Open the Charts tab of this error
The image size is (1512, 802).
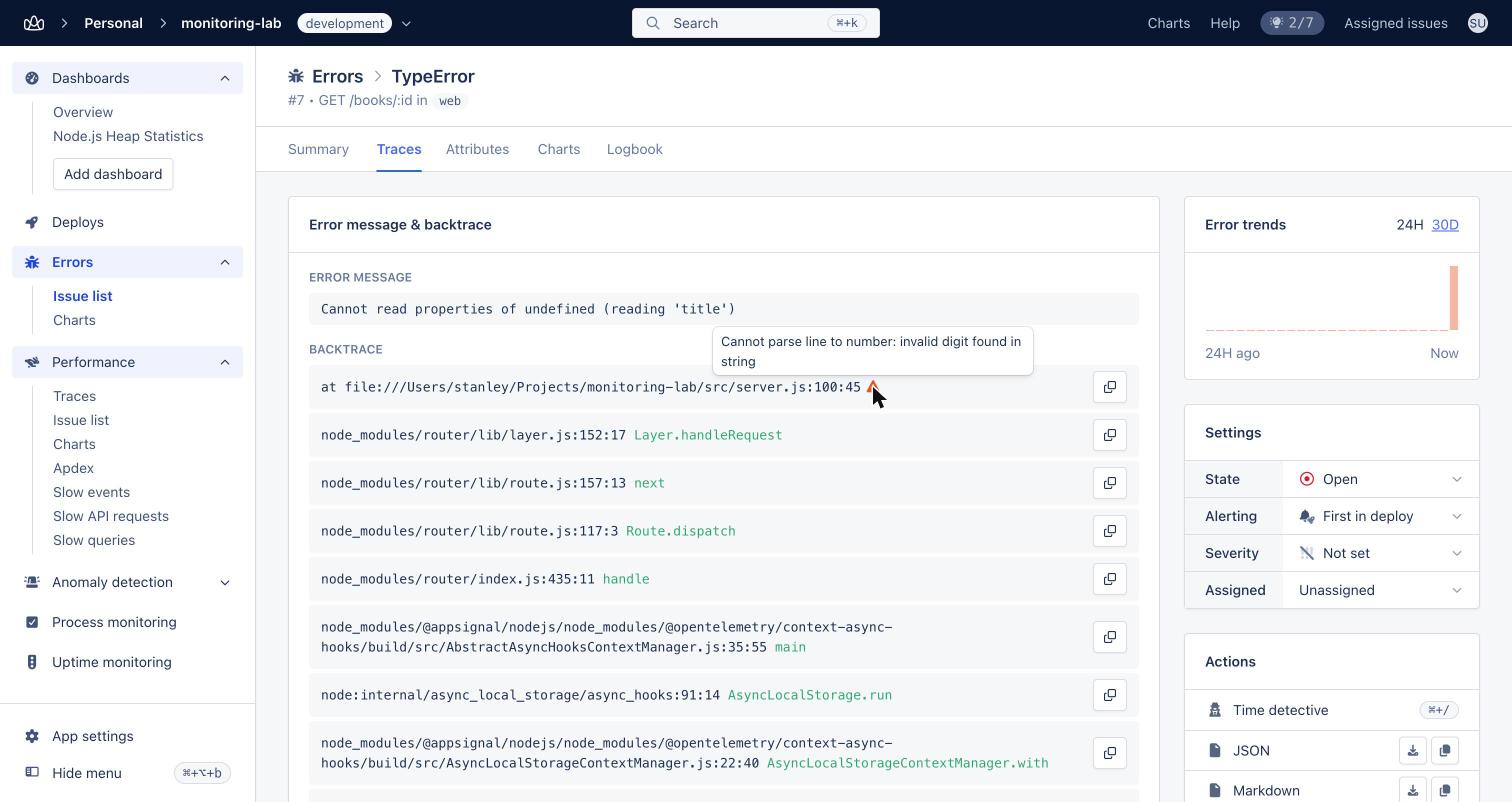coord(558,149)
